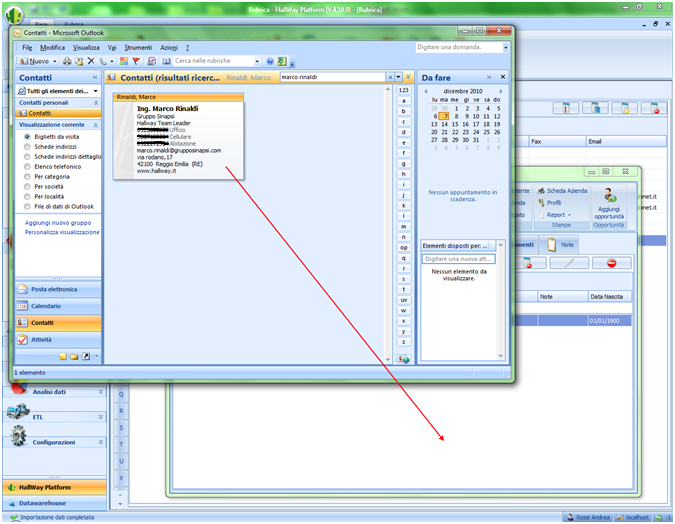675x524 pixels.
Task: Open the Report dropdown in HallWay window
Action: (559, 215)
